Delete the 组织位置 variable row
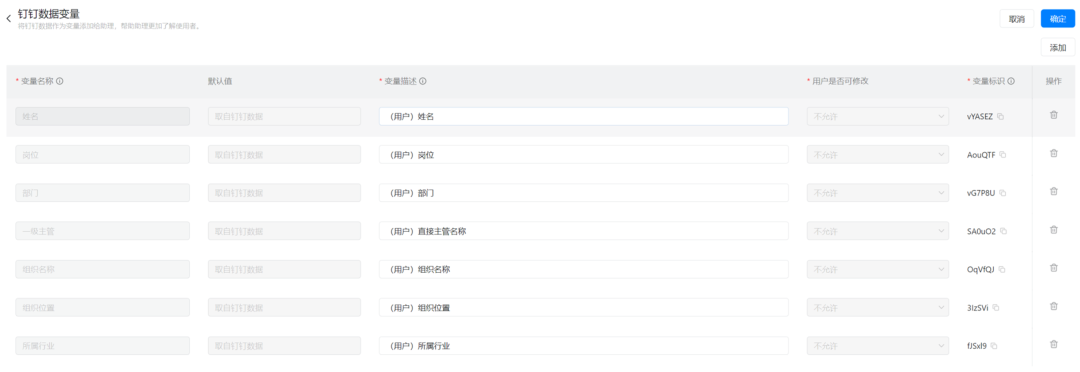This screenshot has height=372, width=1080. pos(1053,306)
